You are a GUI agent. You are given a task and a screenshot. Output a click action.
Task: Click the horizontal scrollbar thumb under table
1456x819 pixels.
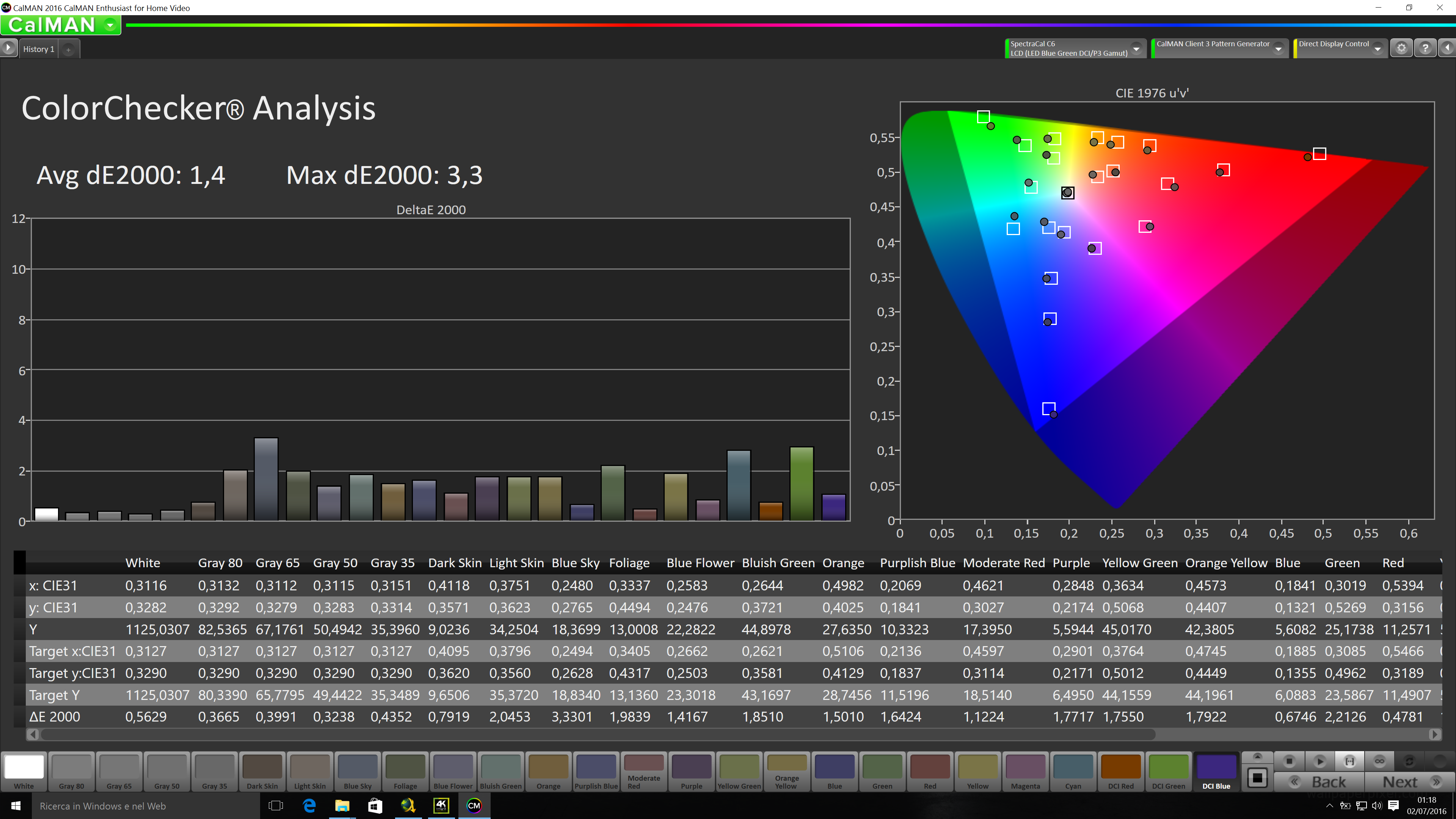598,734
